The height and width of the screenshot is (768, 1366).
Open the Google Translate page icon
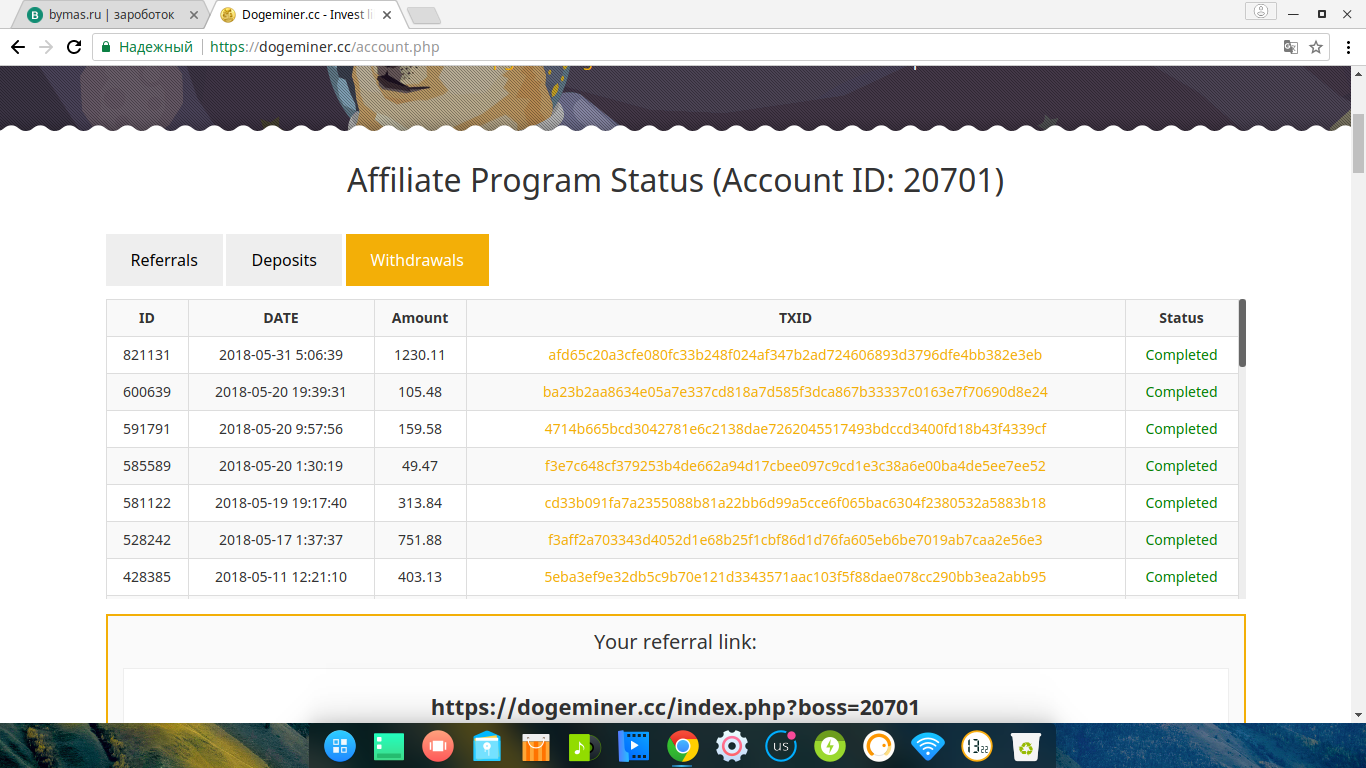[1291, 47]
